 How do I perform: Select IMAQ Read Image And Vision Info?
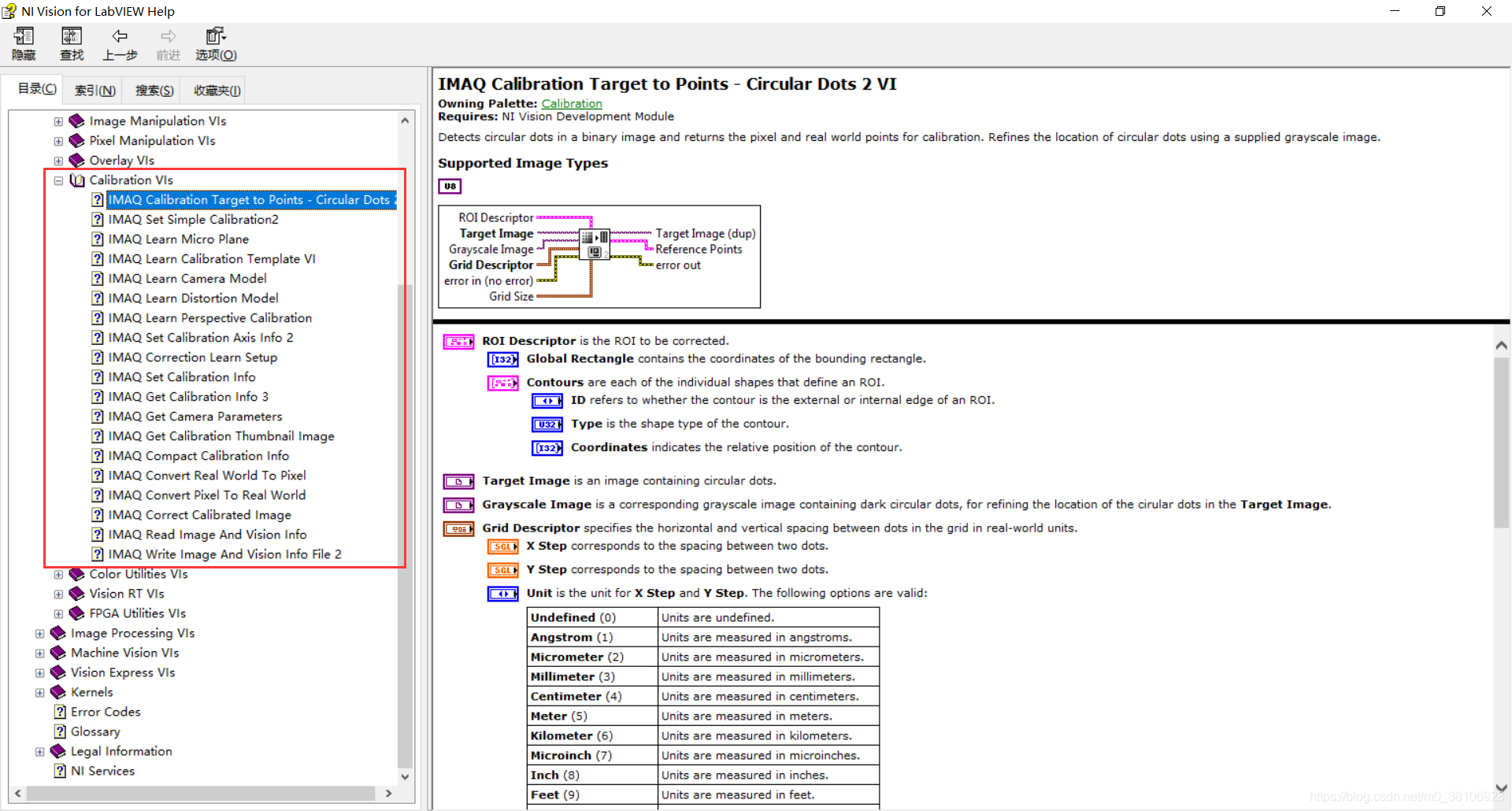click(x=207, y=534)
